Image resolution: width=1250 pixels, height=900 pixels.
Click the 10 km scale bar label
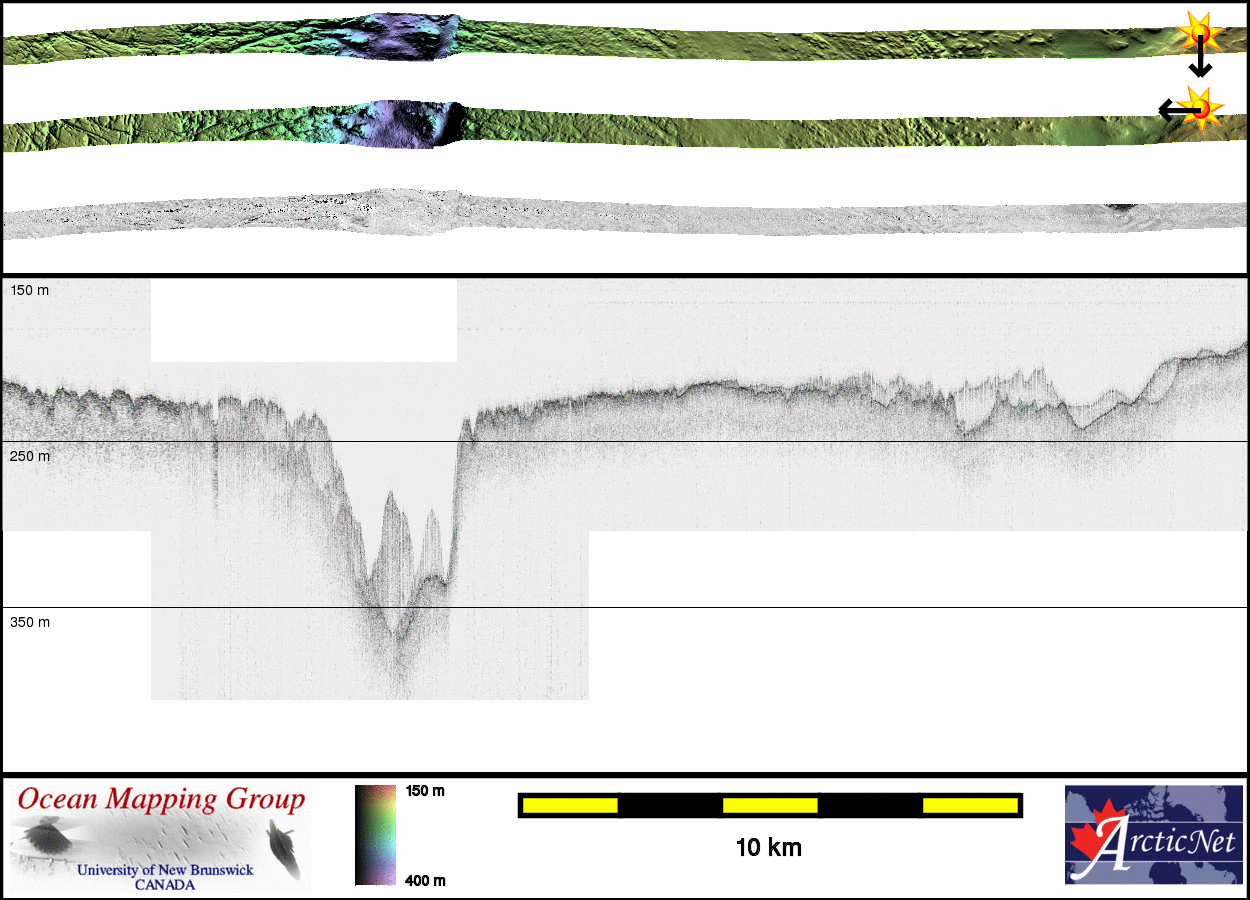pyautogui.click(x=768, y=848)
